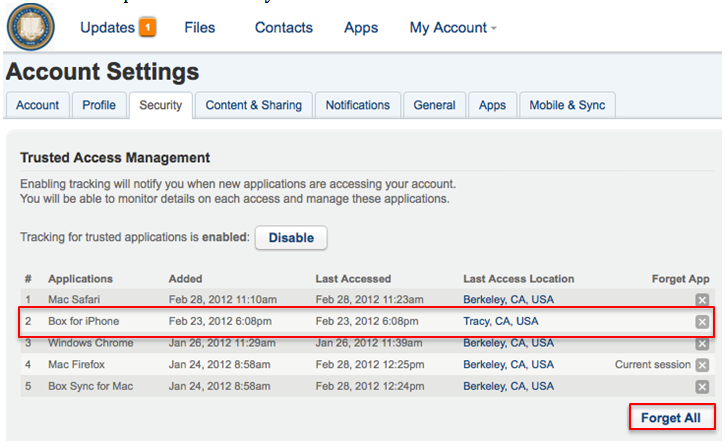This screenshot has width=727, height=444.
Task: Forget the Mac Safari application
Action: 702,300
